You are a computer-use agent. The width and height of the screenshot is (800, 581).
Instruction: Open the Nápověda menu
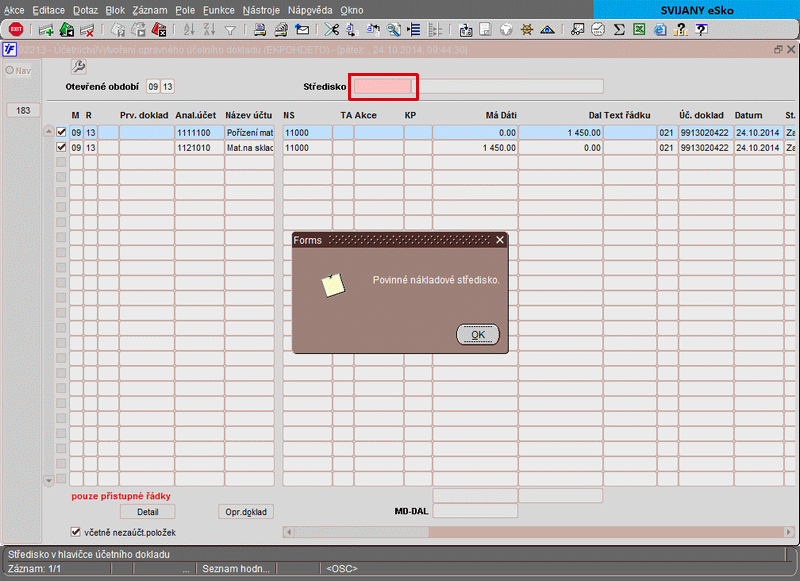point(310,10)
